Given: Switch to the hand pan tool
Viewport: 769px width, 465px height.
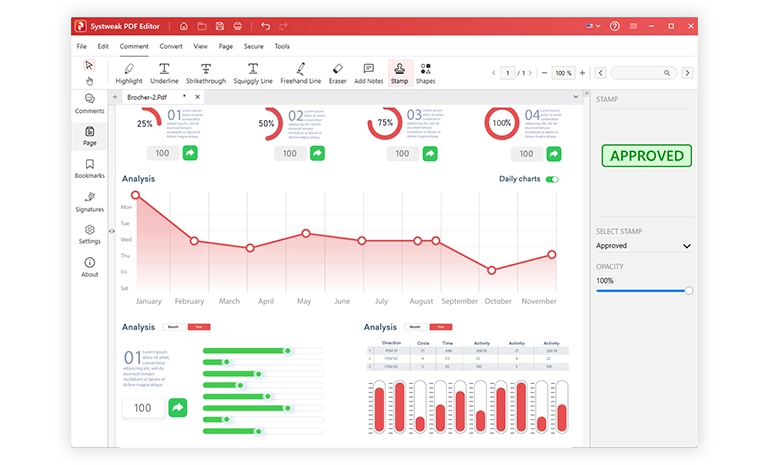Looking at the screenshot, I should [x=89, y=80].
